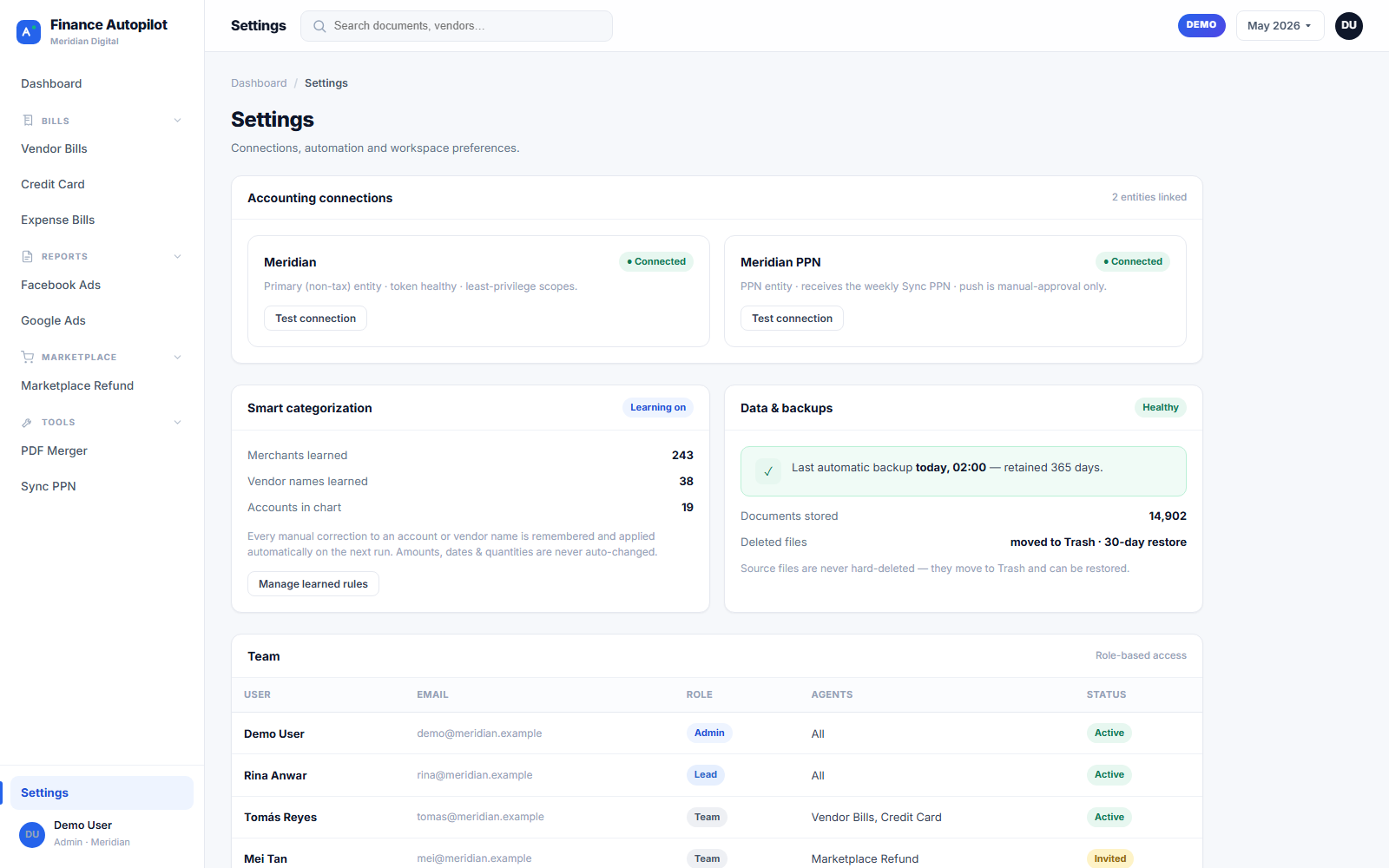Viewport: 1389px width, 868px height.
Task: Open the May 2026 period dropdown
Action: [1280, 26]
